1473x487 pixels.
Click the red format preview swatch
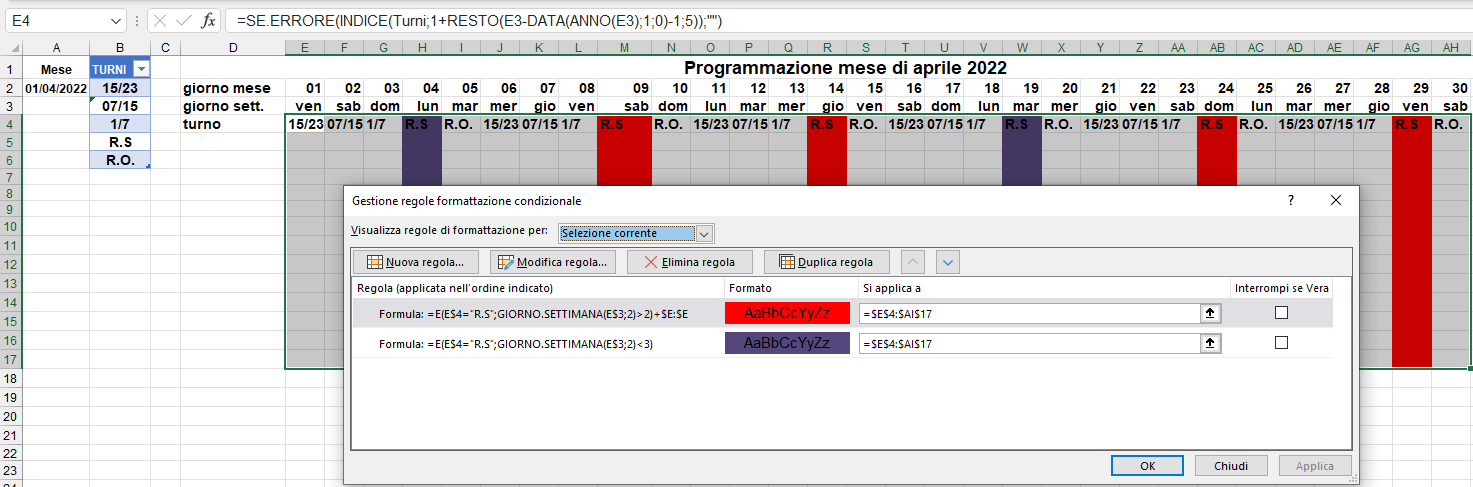point(787,313)
